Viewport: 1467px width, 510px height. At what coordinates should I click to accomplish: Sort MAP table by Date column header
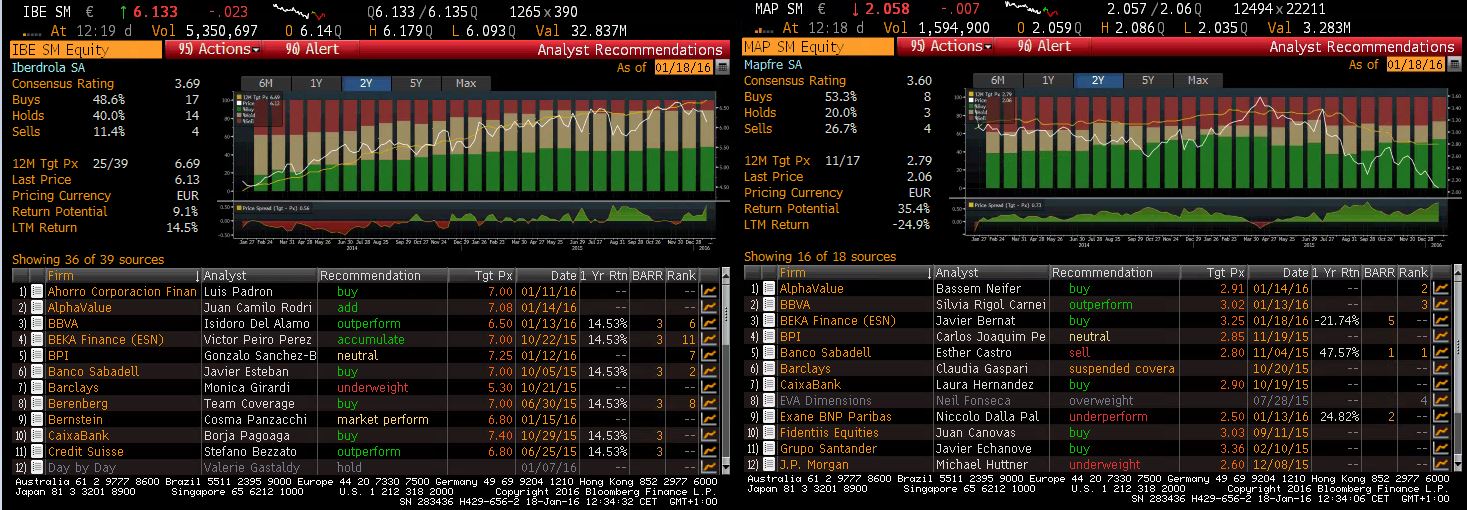(1279, 272)
